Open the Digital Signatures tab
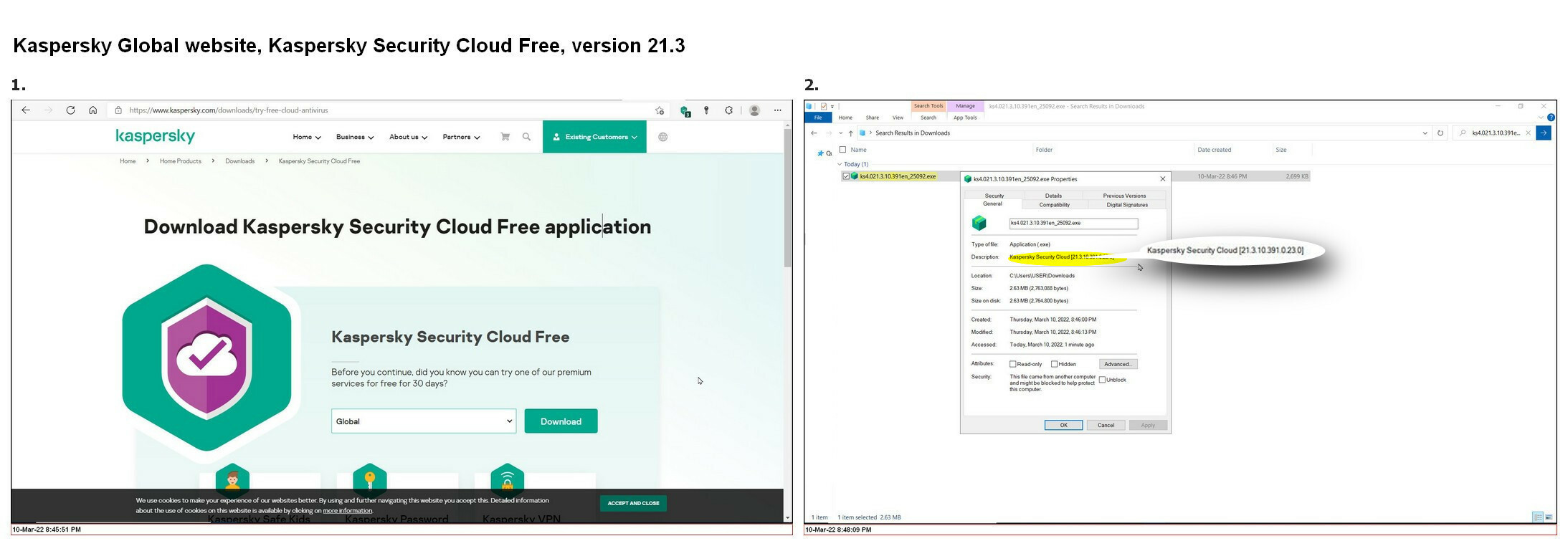 tap(1127, 205)
